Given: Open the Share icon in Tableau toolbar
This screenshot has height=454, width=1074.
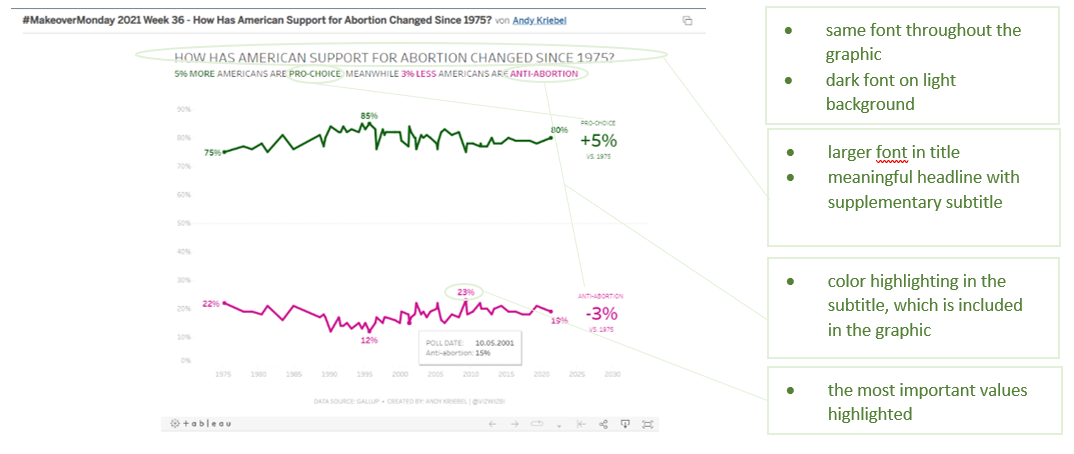Looking at the screenshot, I should click(604, 424).
